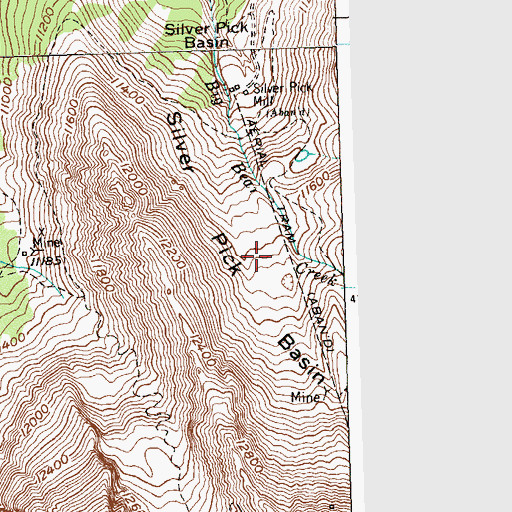Click the '(Aband)' label beneath Silver Pick Mill
Screen dimensions: 512x512
coord(289,113)
